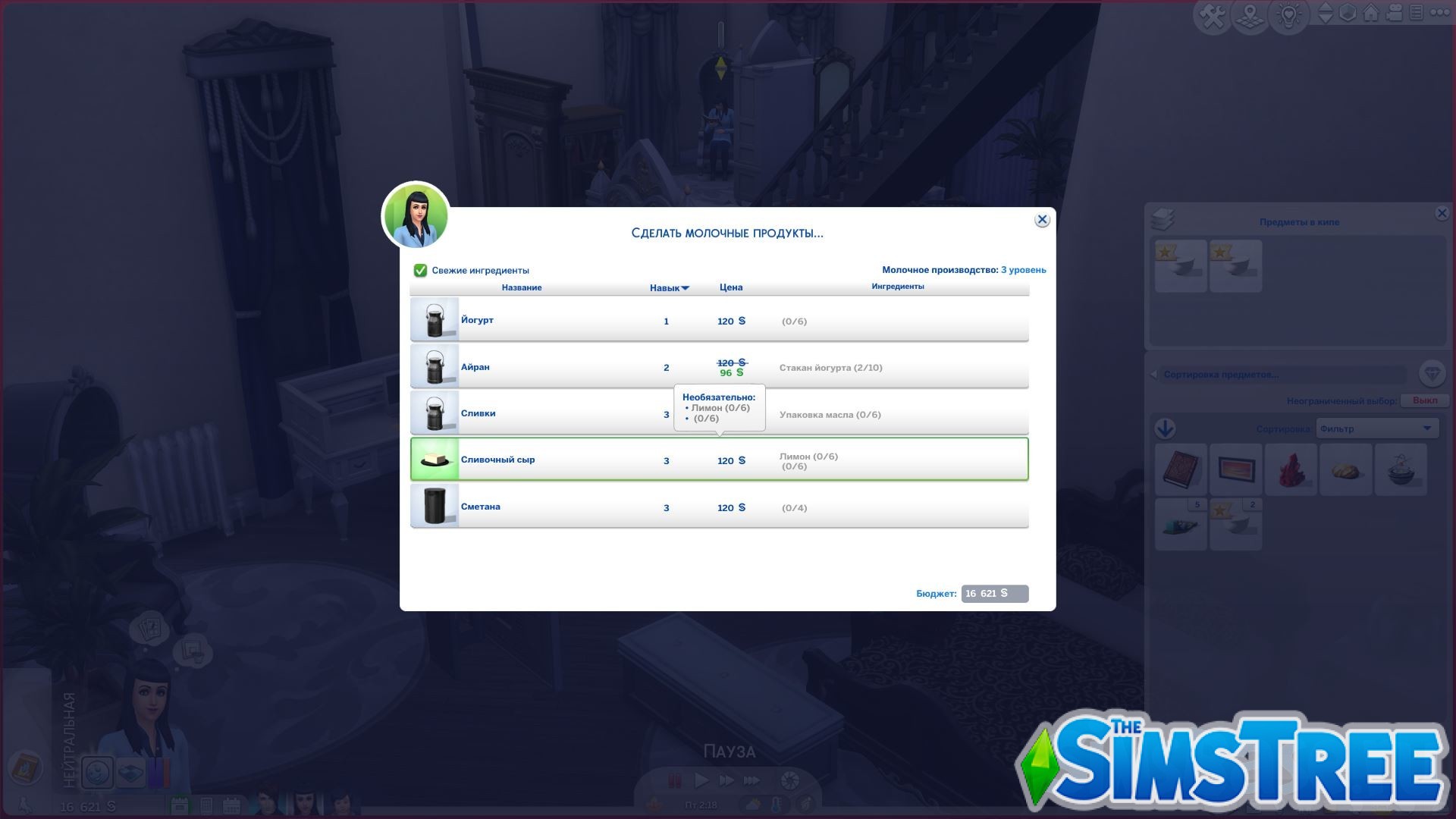This screenshot has width=1456, height=819.
Task: Select the Йогурт recipe row
Action: [719, 319]
